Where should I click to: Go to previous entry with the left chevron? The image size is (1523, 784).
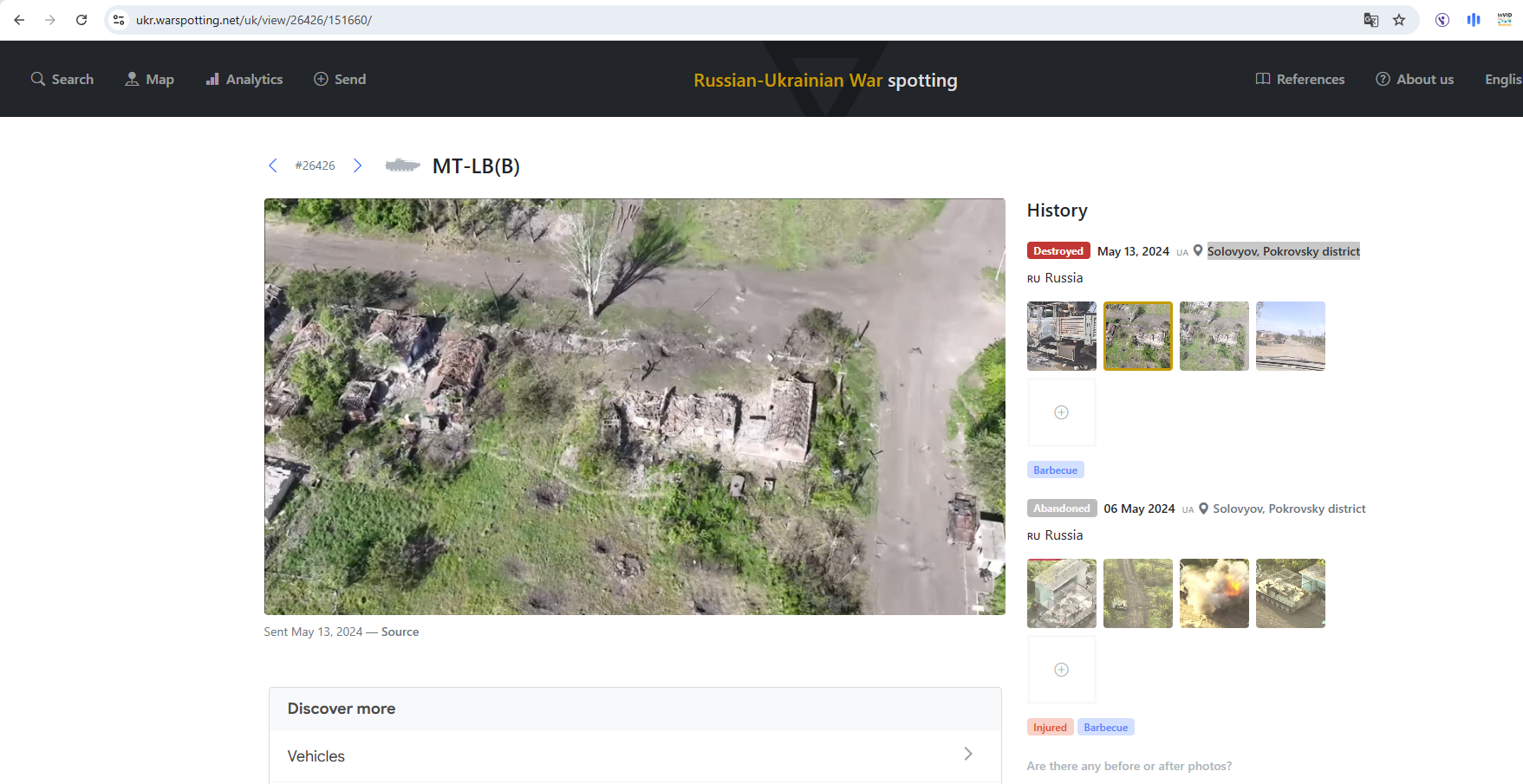273,165
